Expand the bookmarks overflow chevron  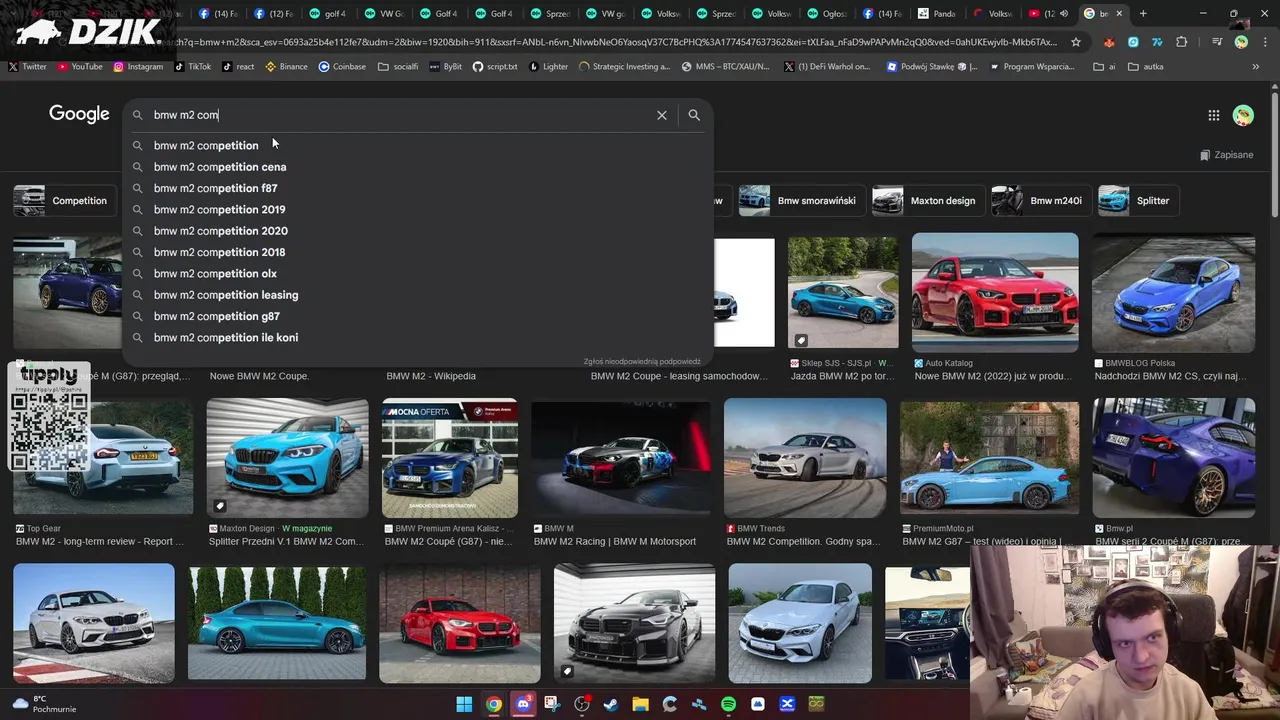pos(1256,67)
